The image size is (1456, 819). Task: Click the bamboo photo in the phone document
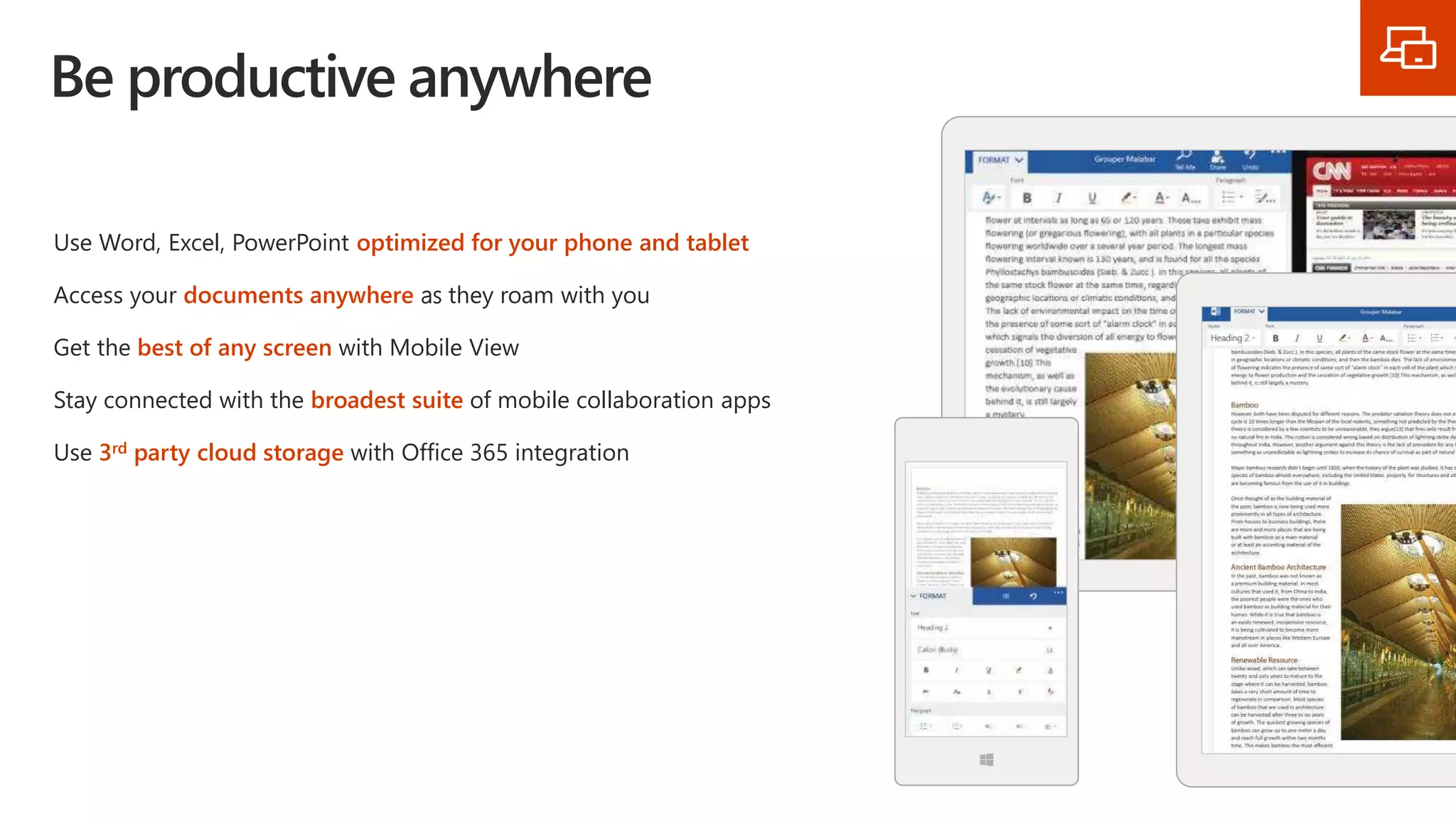coord(1013,562)
